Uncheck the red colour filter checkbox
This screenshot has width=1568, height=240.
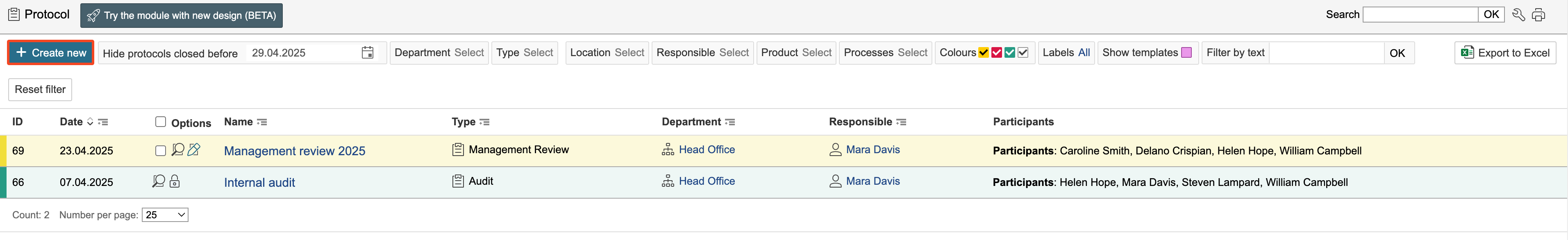pyautogui.click(x=996, y=53)
